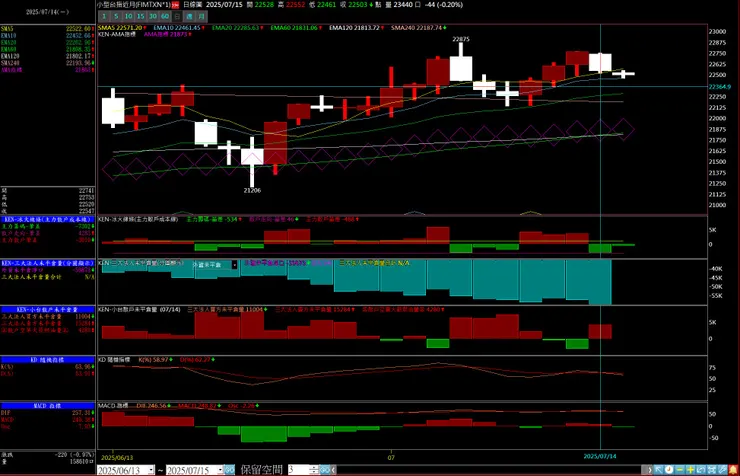Select the 15-minute timeframe button
The width and height of the screenshot is (740, 476).
click(141, 17)
